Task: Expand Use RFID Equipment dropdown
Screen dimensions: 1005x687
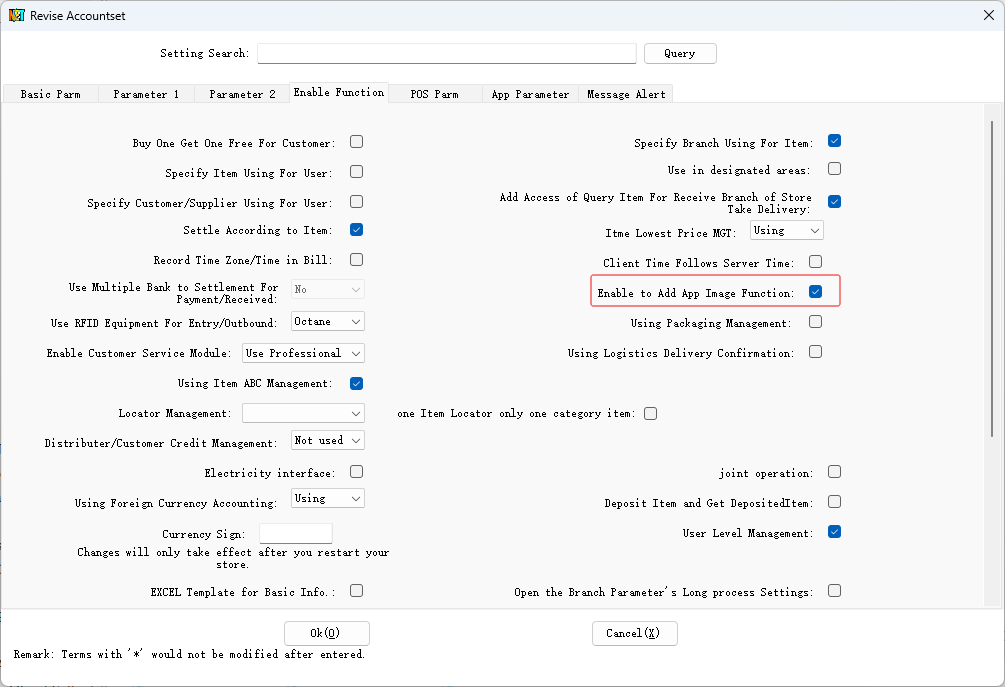Action: coord(328,321)
